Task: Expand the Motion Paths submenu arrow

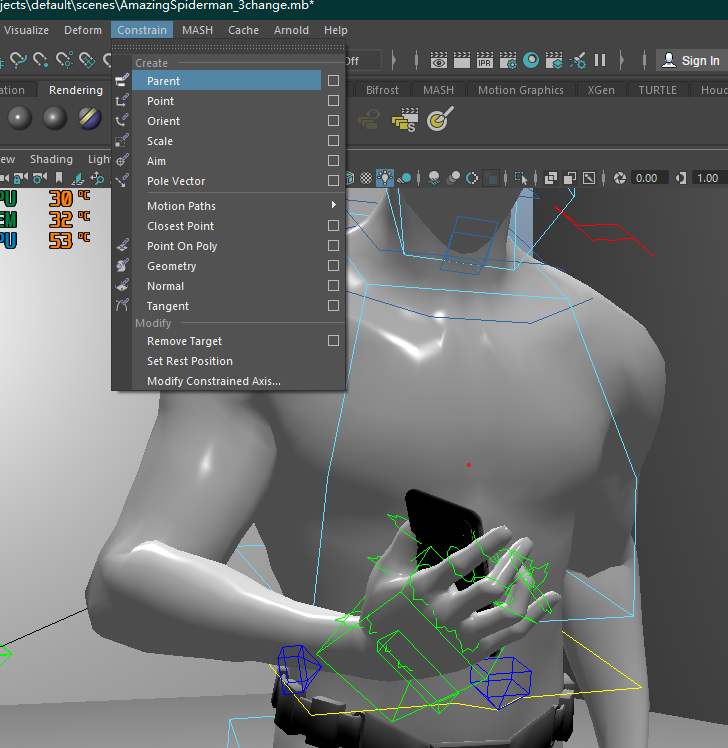Action: [334, 205]
